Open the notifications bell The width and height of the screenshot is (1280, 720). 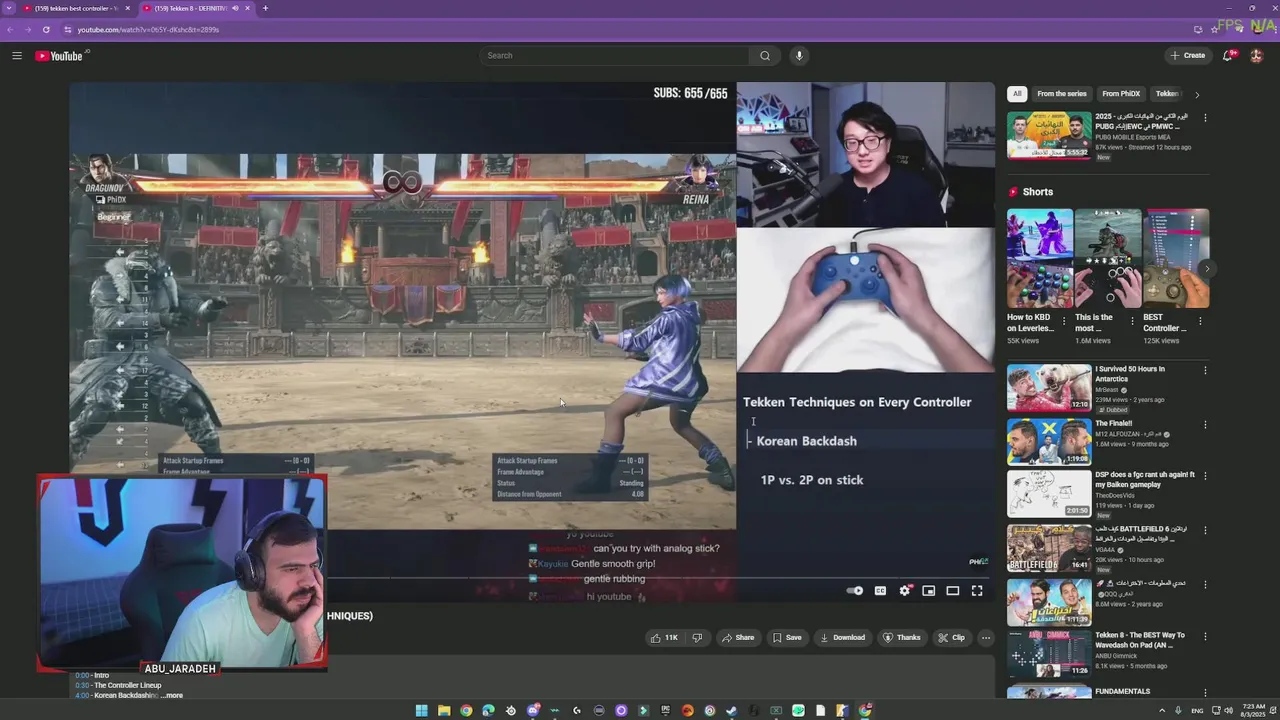1228,56
